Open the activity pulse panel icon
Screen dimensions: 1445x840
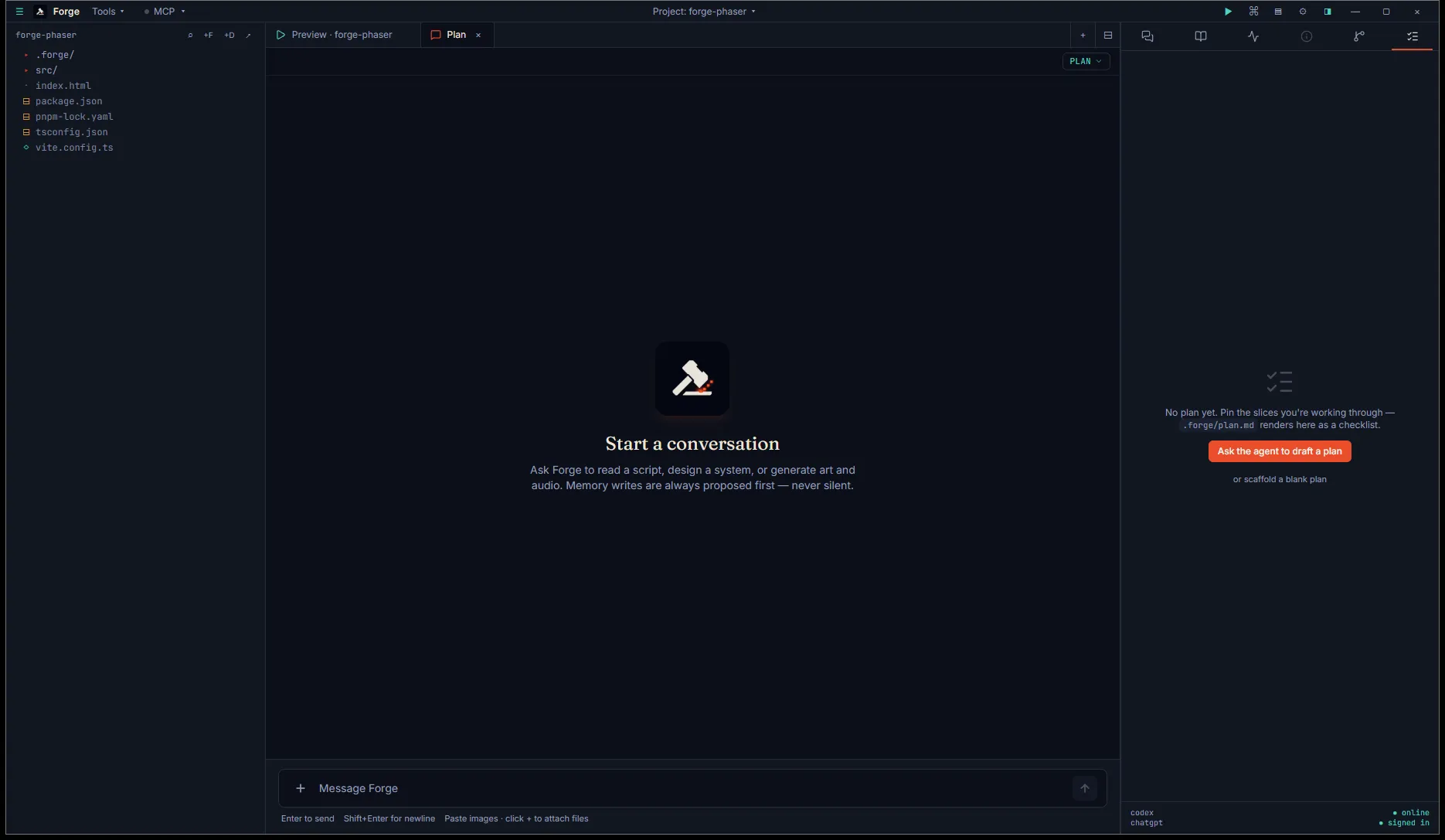[1253, 36]
